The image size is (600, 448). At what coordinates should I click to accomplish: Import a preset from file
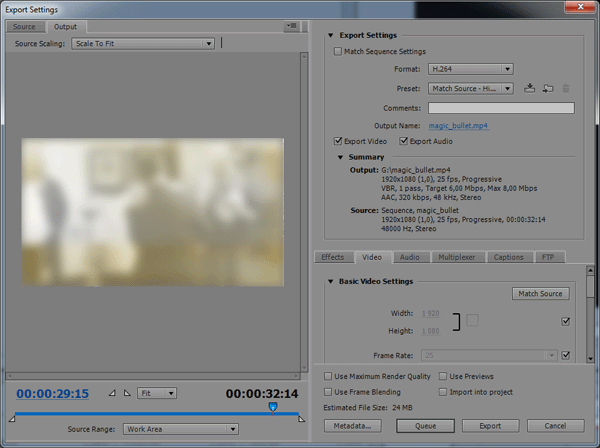pyautogui.click(x=548, y=88)
